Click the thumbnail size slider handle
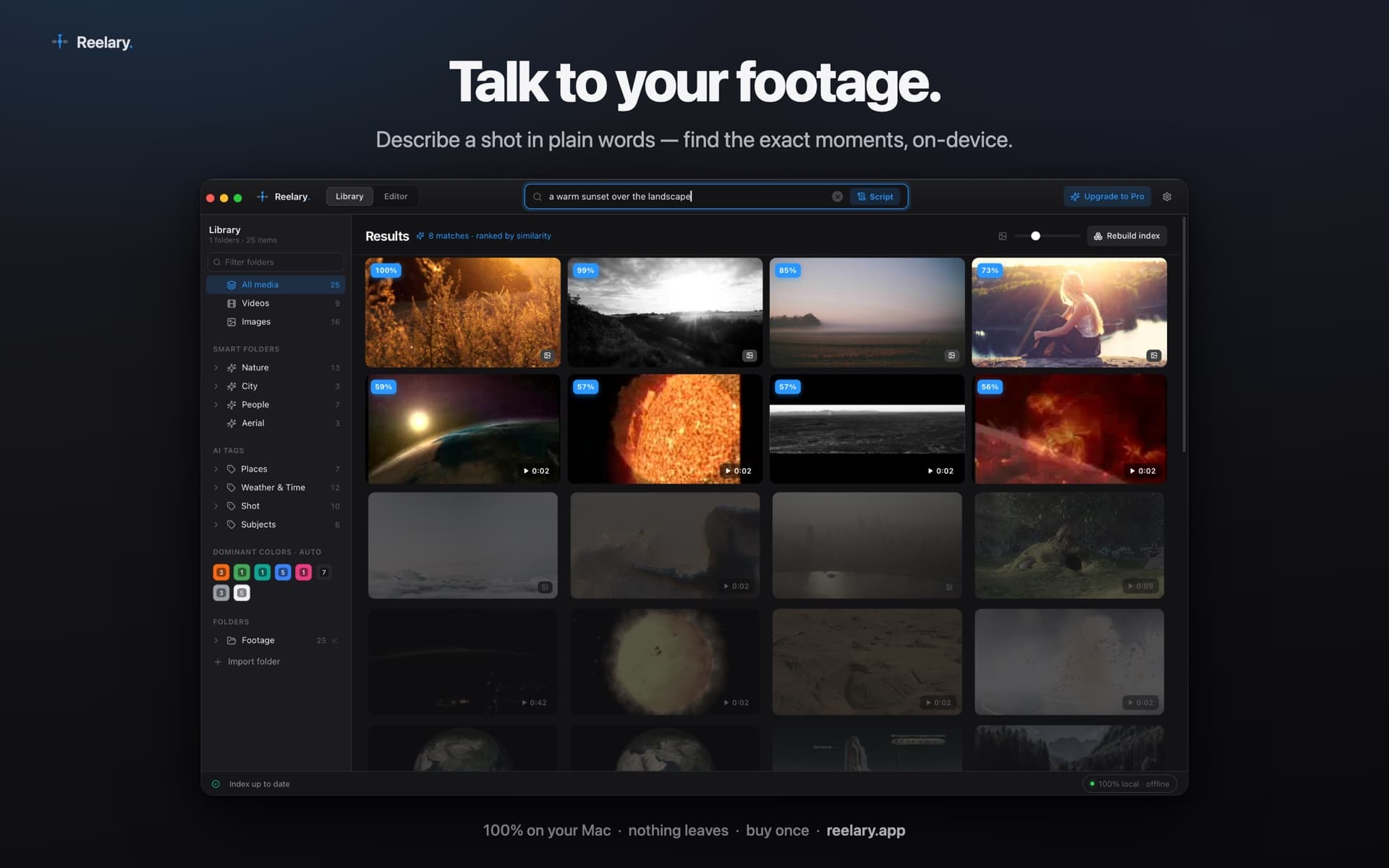 (x=1035, y=236)
